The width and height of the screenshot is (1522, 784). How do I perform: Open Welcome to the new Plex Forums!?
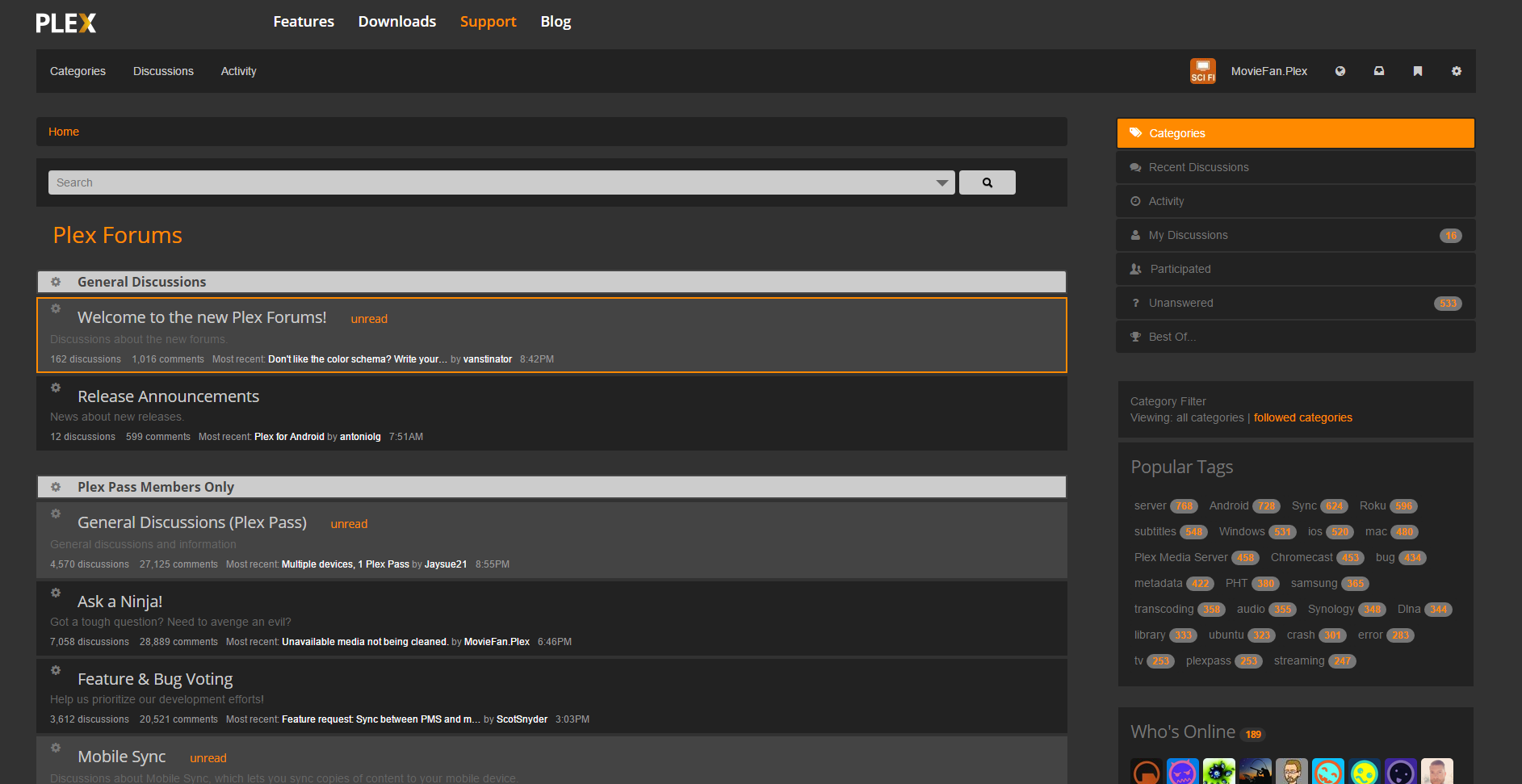click(x=202, y=317)
